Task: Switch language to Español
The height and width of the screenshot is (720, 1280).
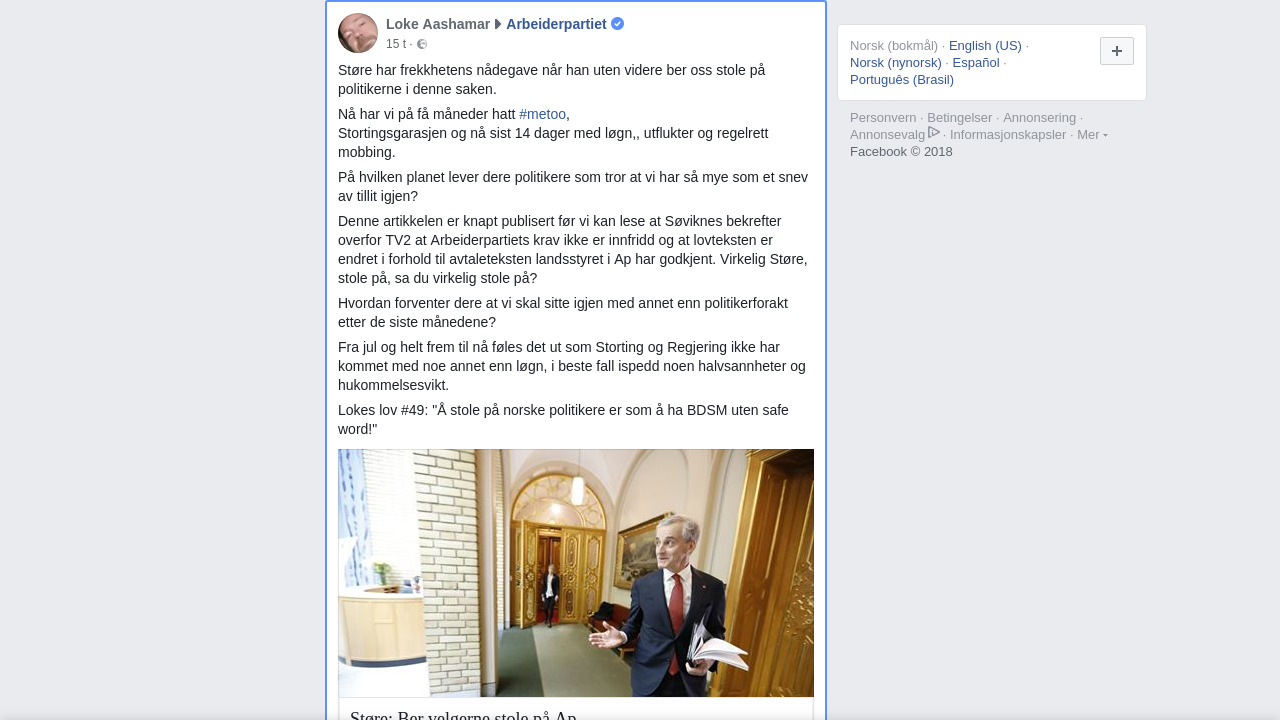Action: (x=976, y=63)
